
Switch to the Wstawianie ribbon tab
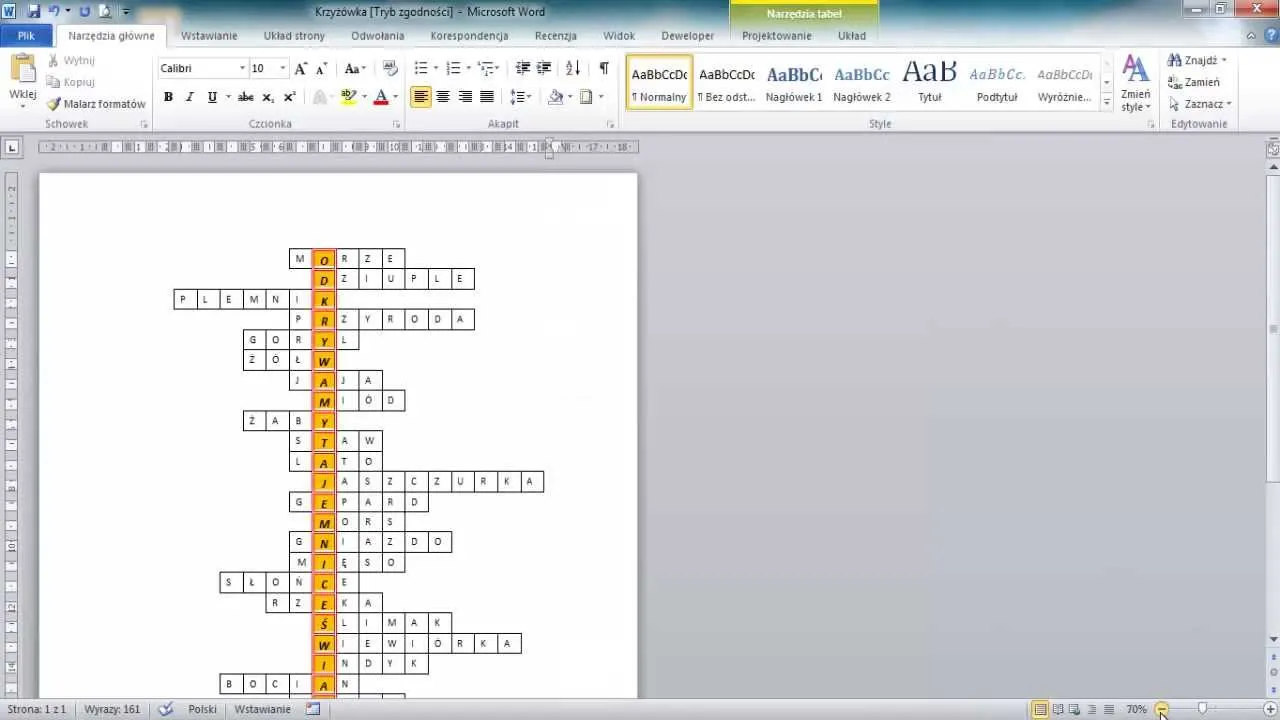209,36
